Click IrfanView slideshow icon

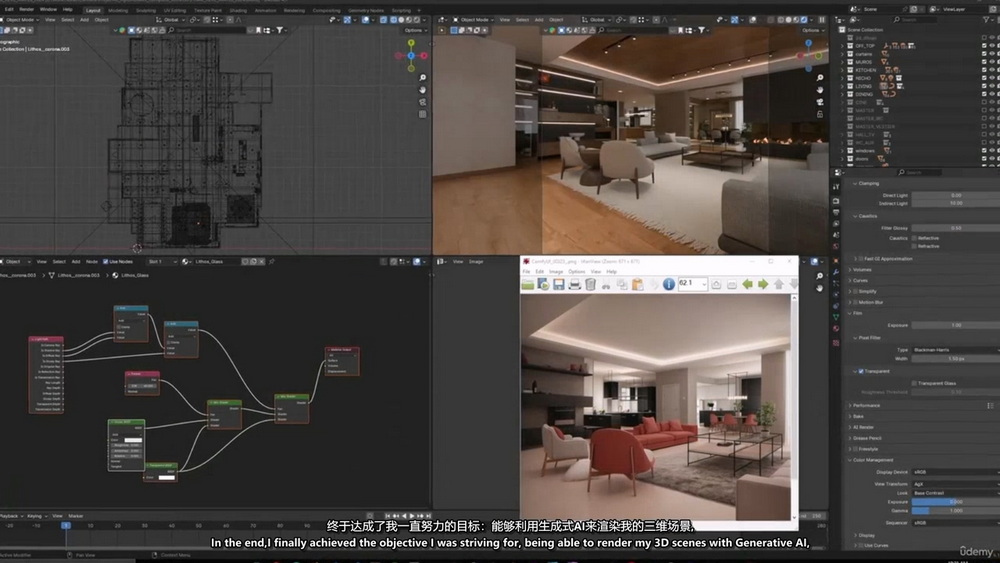543,284
